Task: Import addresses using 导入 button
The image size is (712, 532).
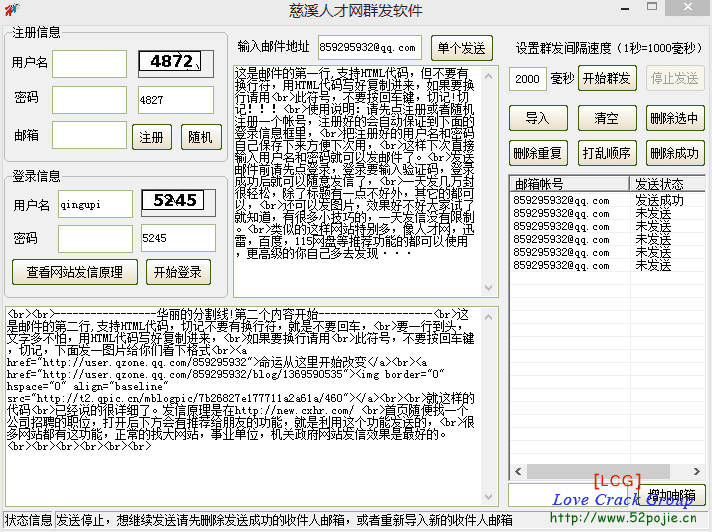Action: tap(538, 118)
